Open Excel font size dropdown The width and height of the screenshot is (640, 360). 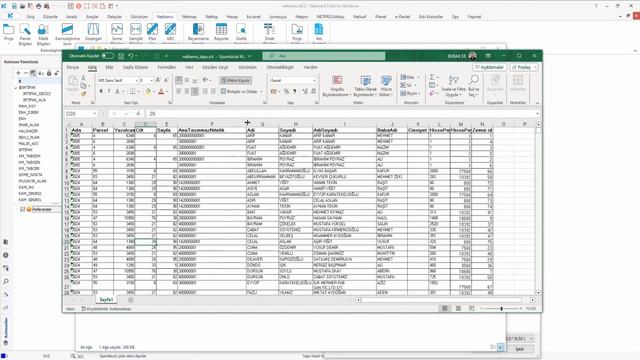[x=151, y=80]
